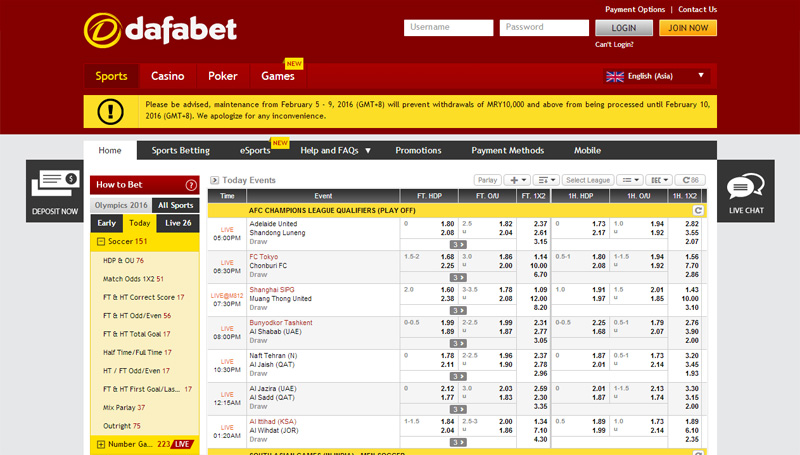
Task: Select FT & HT Correct Score market
Action: click(x=143, y=297)
